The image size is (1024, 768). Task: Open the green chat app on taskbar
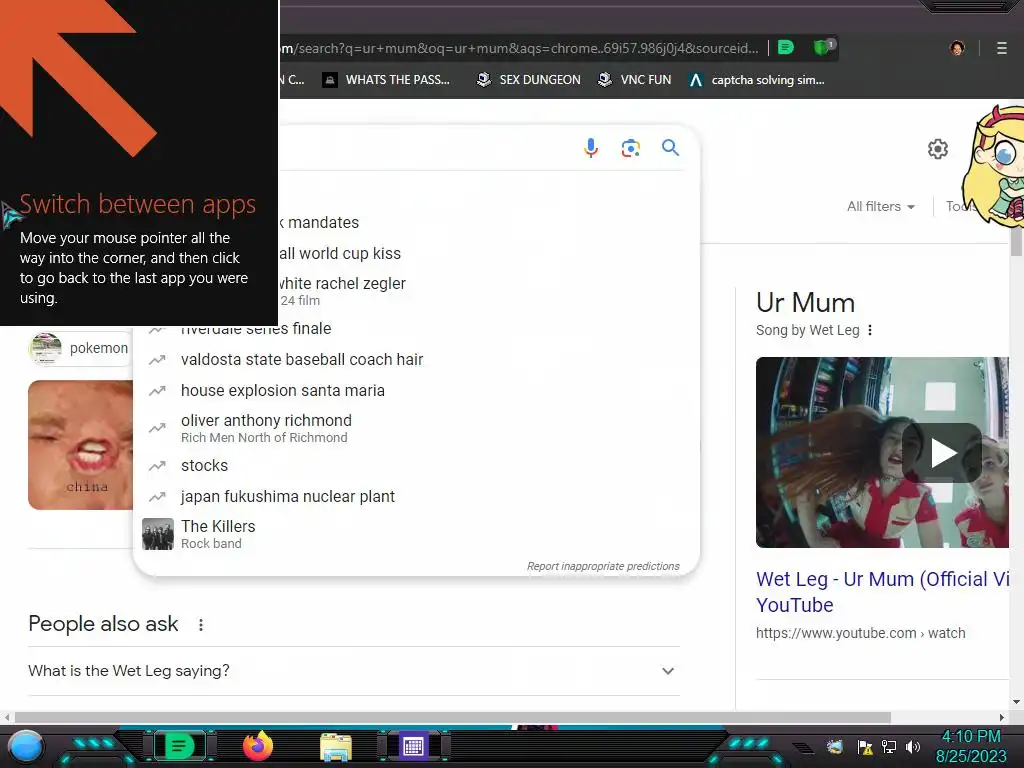[179, 746]
